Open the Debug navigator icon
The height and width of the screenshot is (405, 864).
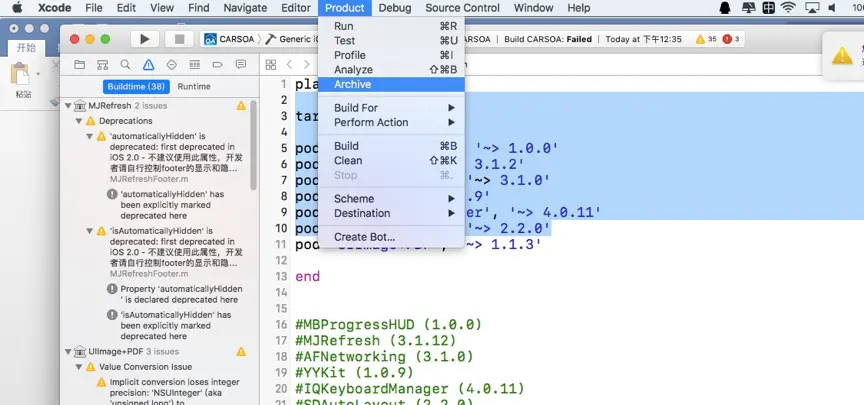(195, 65)
